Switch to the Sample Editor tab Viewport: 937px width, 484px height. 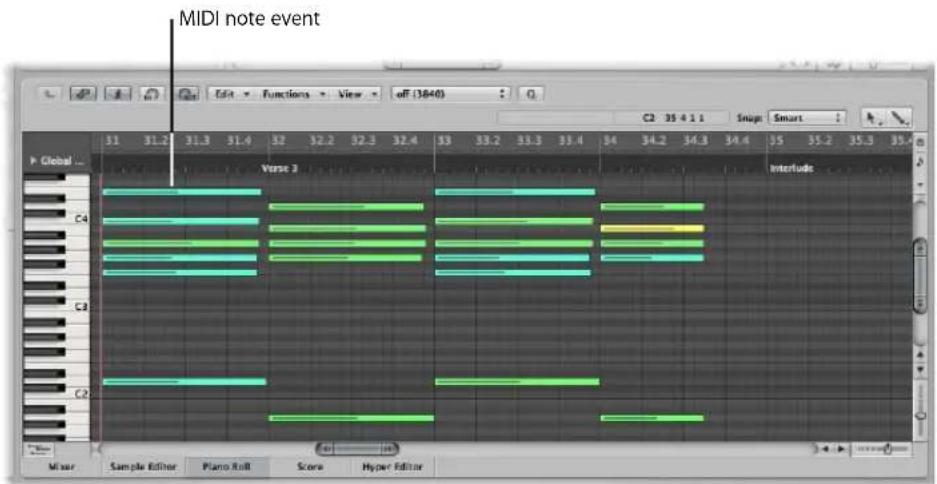point(143,467)
